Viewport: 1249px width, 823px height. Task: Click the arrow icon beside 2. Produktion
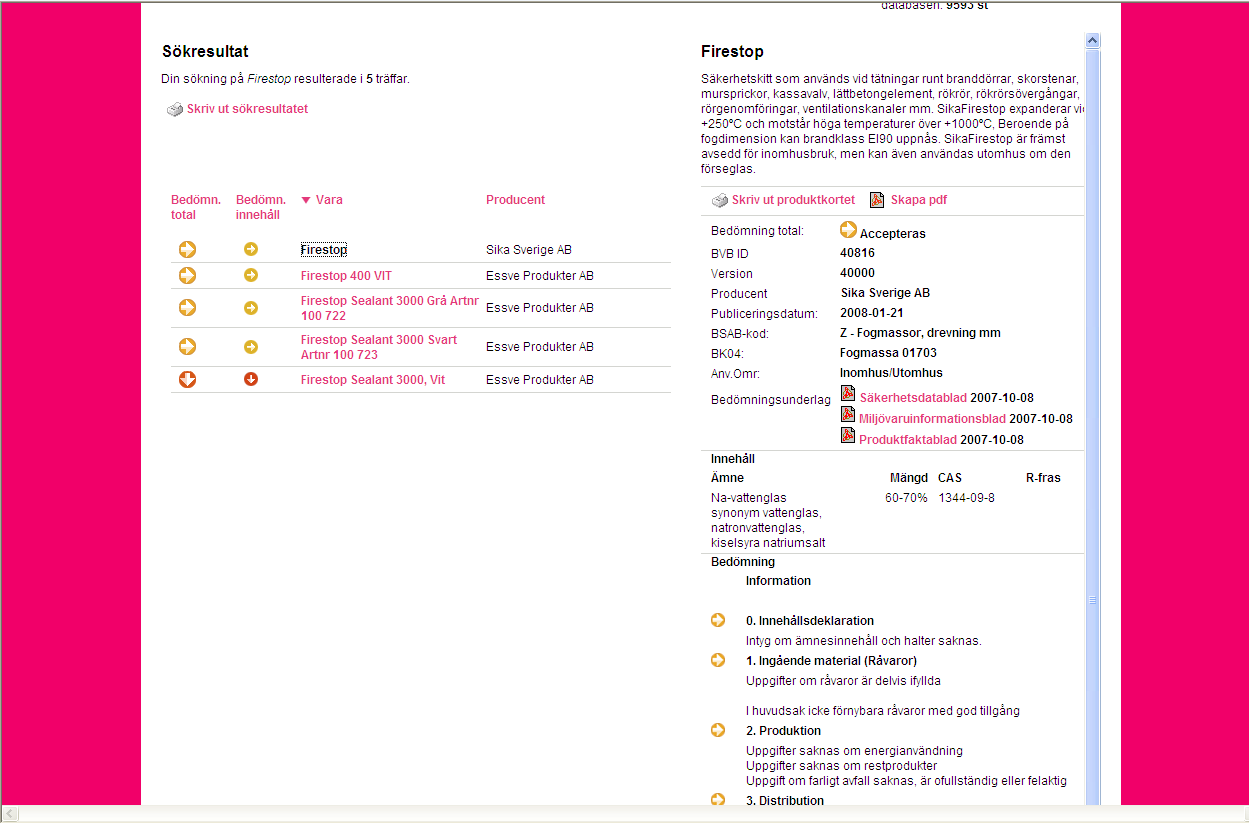point(718,730)
